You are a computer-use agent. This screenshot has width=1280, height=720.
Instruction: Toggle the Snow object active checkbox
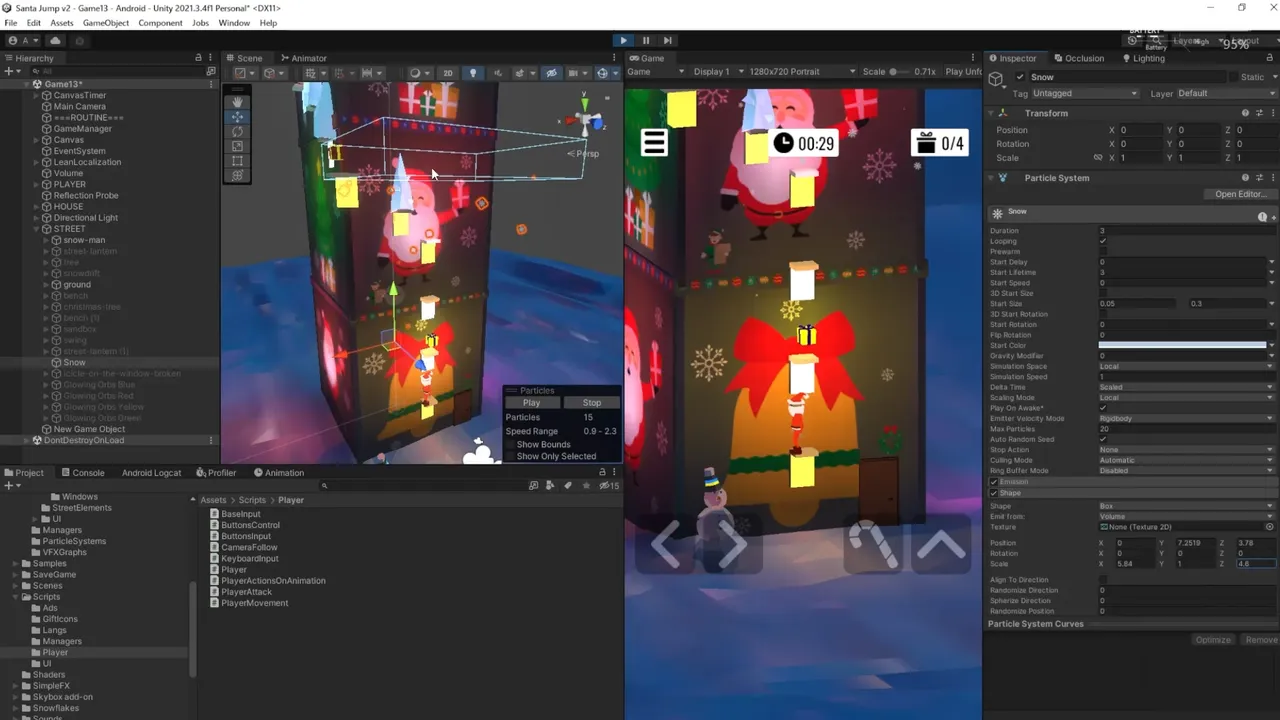pyautogui.click(x=1020, y=77)
